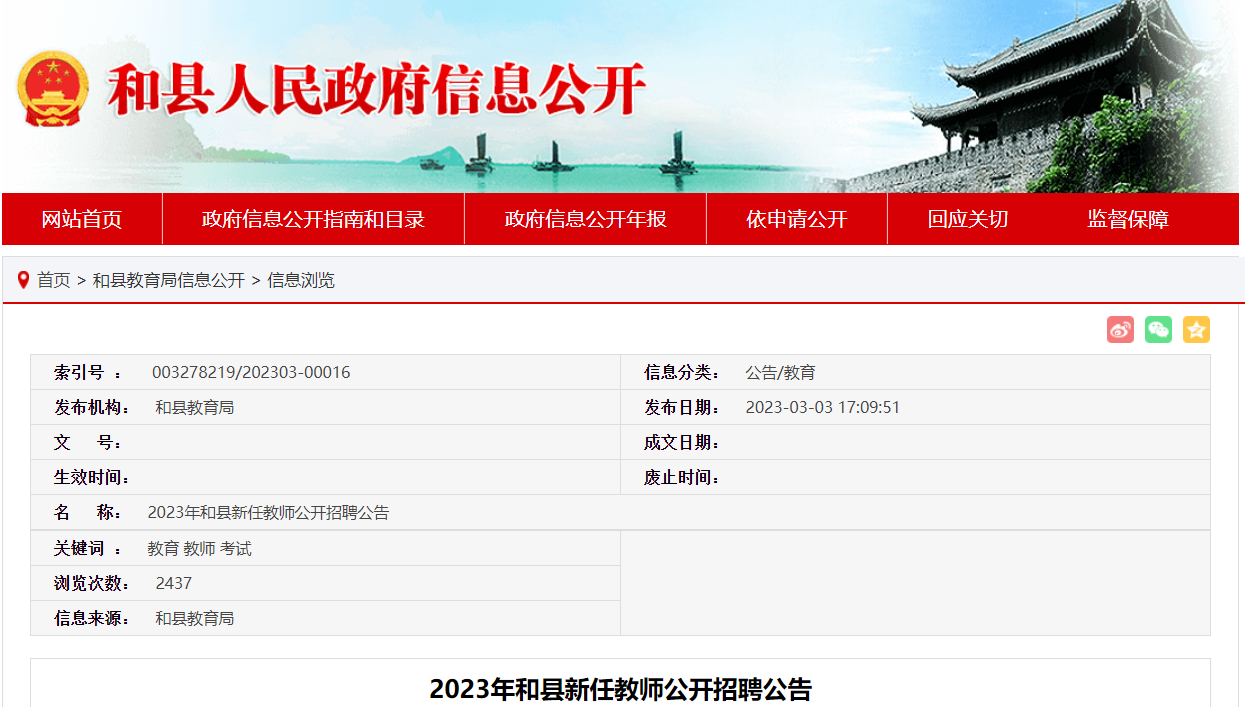Open the 和县教育局信息公开 breadcrumb link

pyautogui.click(x=169, y=280)
